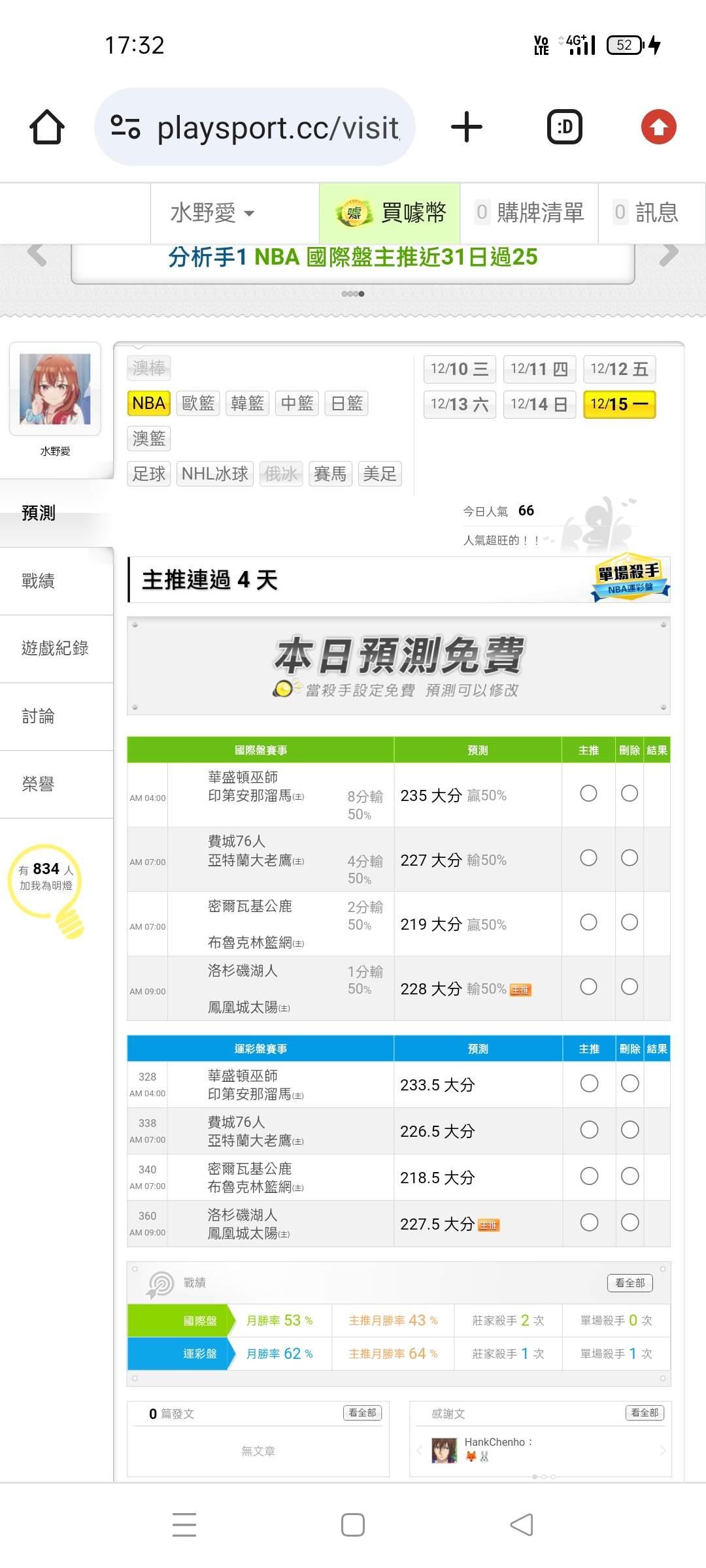Tap the coin icon next to 買噱幣
The width and height of the screenshot is (706, 1568).
tap(354, 213)
